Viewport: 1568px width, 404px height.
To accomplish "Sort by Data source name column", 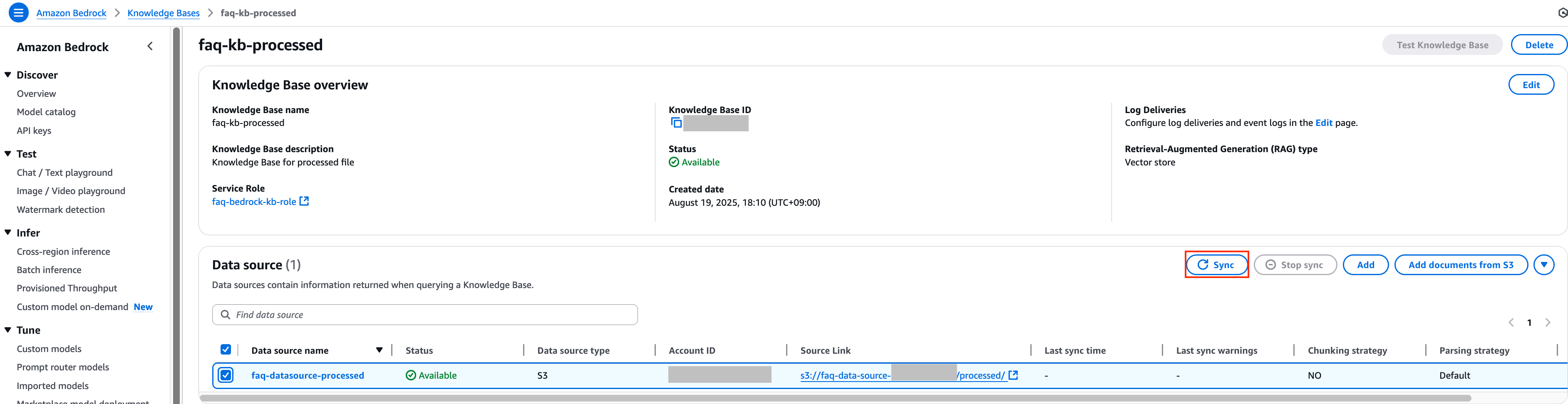I will tap(379, 350).
